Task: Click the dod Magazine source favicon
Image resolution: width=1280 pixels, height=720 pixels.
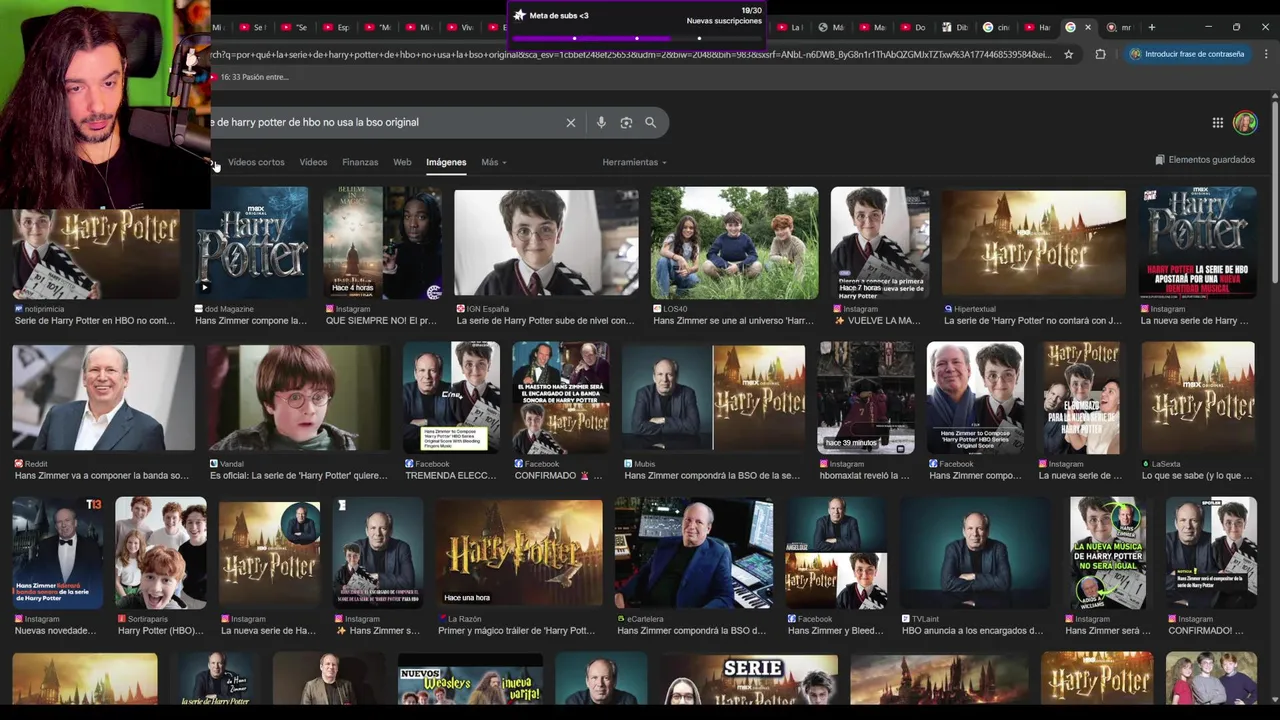Action: [x=199, y=309]
